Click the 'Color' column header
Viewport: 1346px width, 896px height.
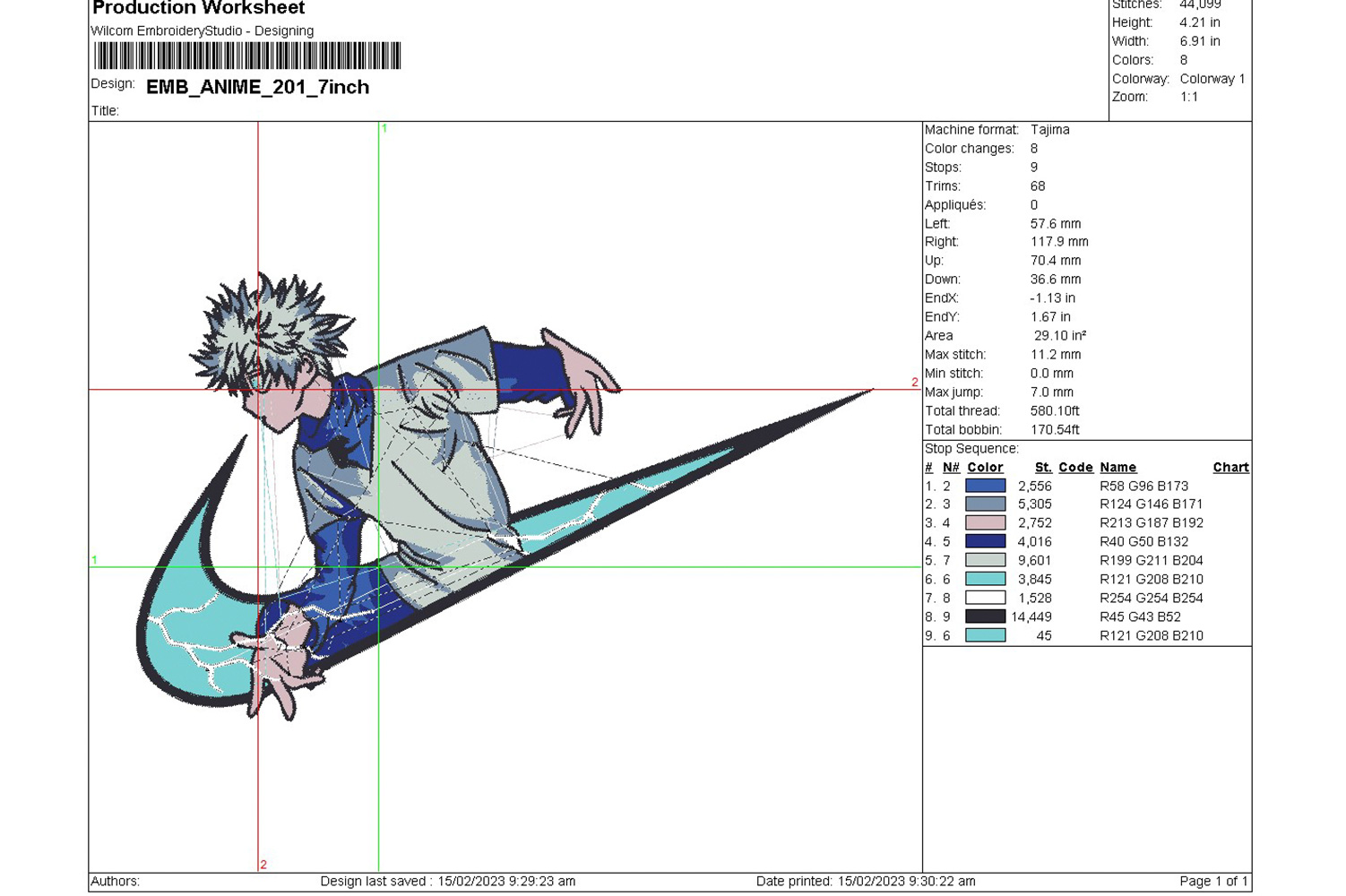pos(985,468)
